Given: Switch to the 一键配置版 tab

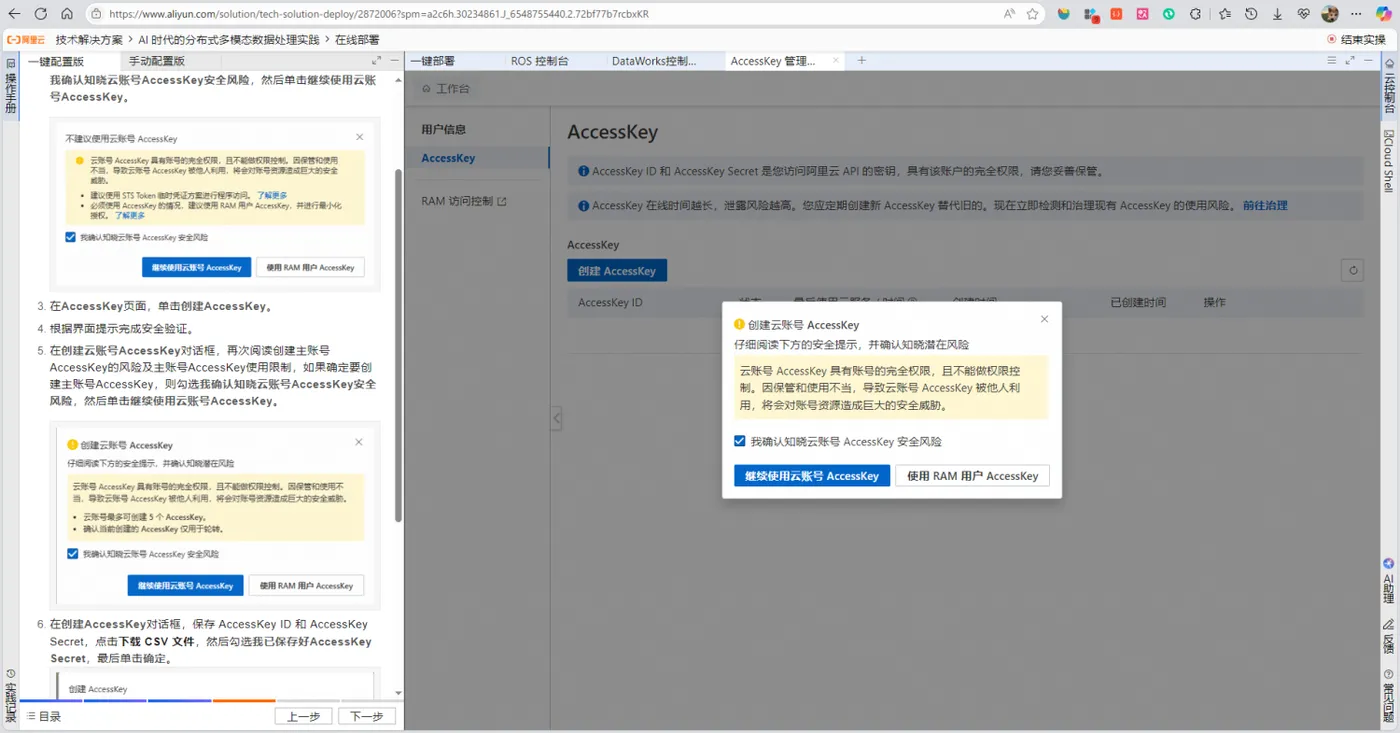Looking at the screenshot, I should [x=56, y=61].
